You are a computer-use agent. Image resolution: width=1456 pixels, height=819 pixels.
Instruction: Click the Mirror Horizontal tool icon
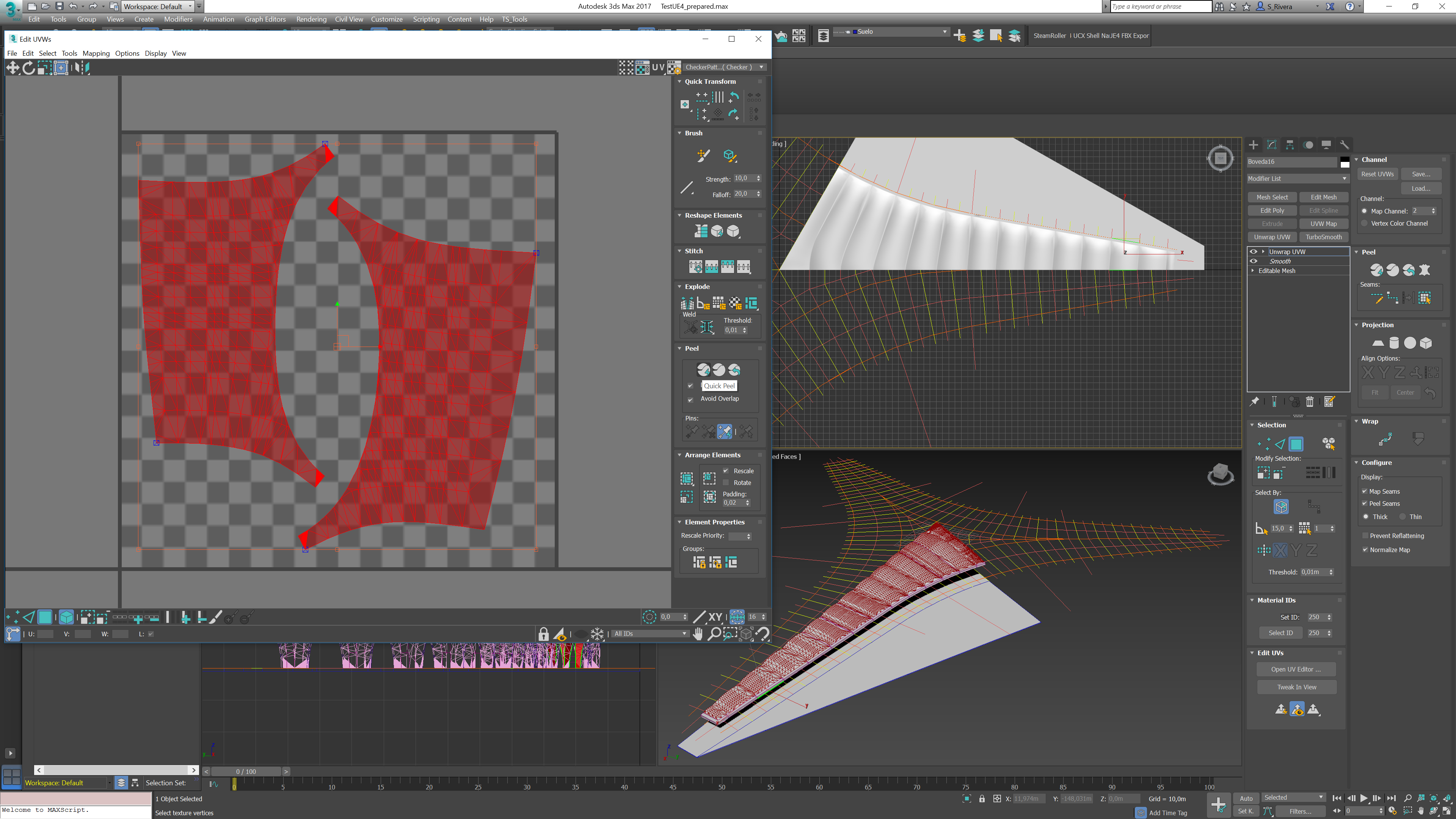point(83,68)
